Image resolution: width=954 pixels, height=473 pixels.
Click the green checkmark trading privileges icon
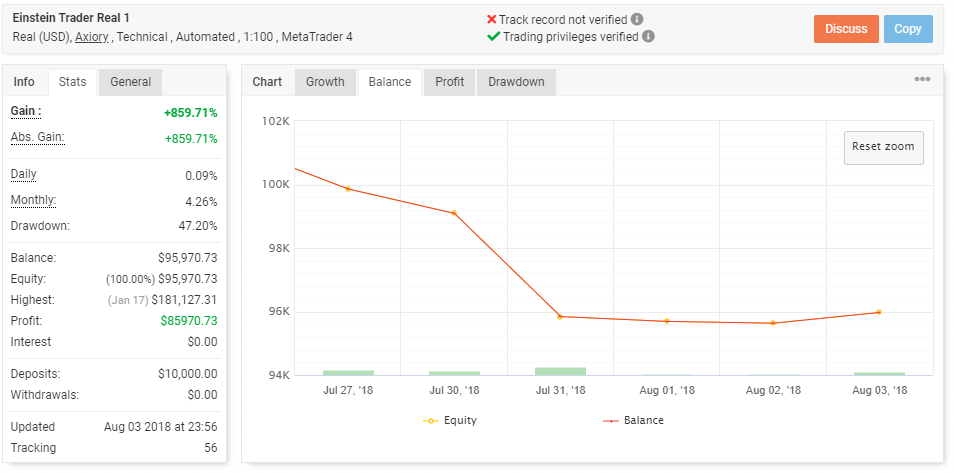[x=493, y=37]
